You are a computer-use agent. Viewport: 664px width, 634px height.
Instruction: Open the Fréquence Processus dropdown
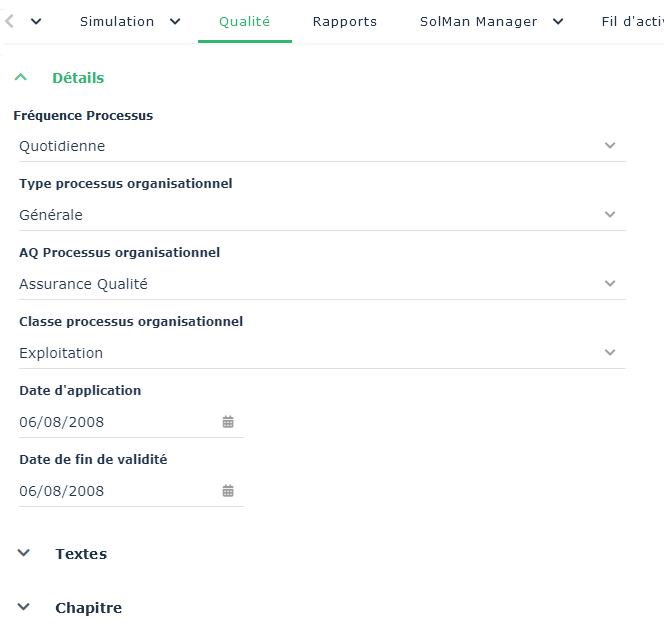point(321,146)
